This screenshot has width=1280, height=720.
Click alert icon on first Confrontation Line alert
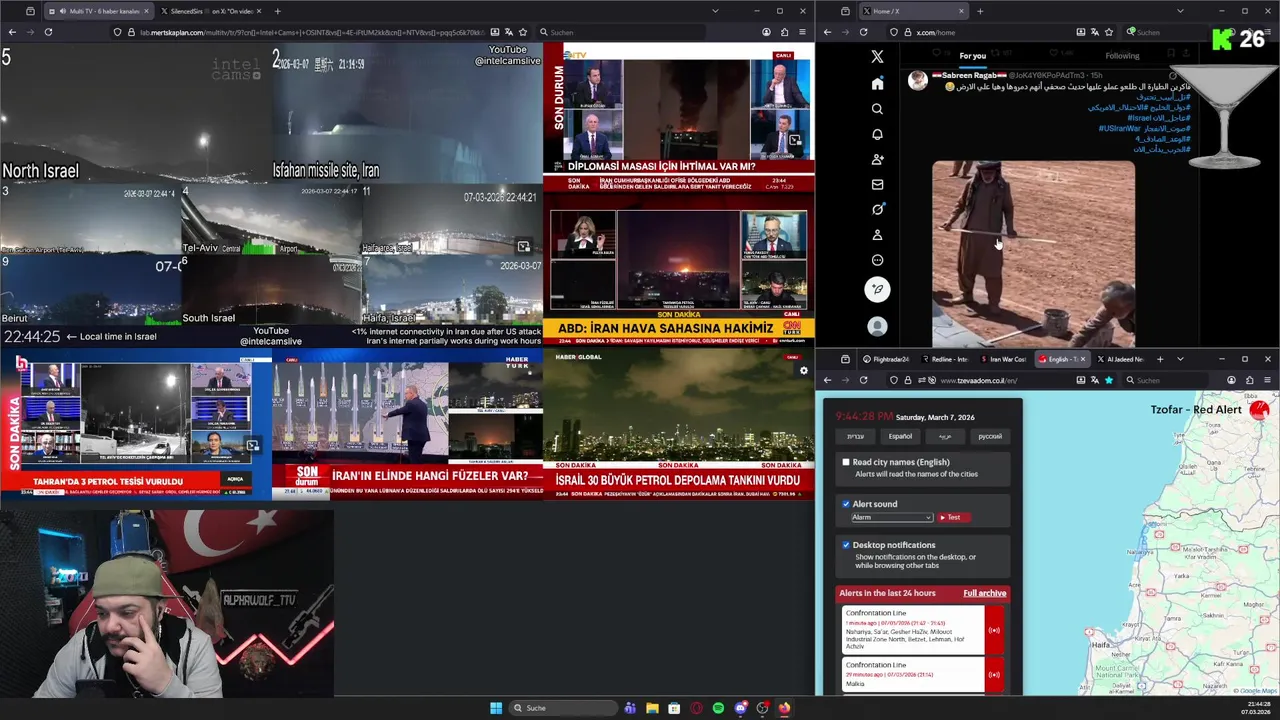[x=994, y=630]
